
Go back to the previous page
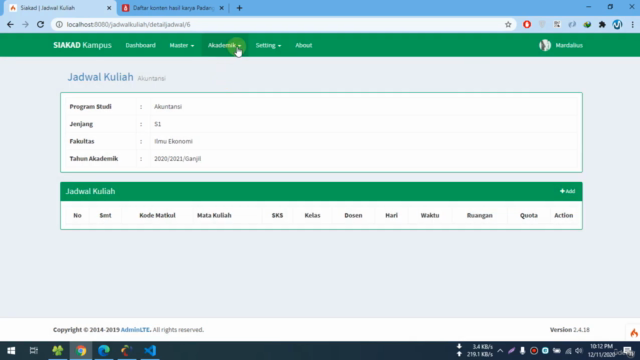[10, 24]
